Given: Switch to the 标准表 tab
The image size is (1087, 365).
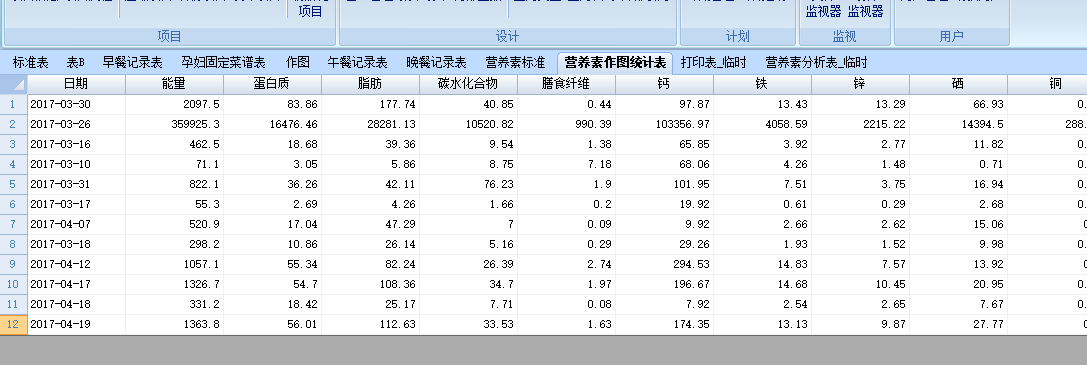Looking at the screenshot, I should [31, 63].
